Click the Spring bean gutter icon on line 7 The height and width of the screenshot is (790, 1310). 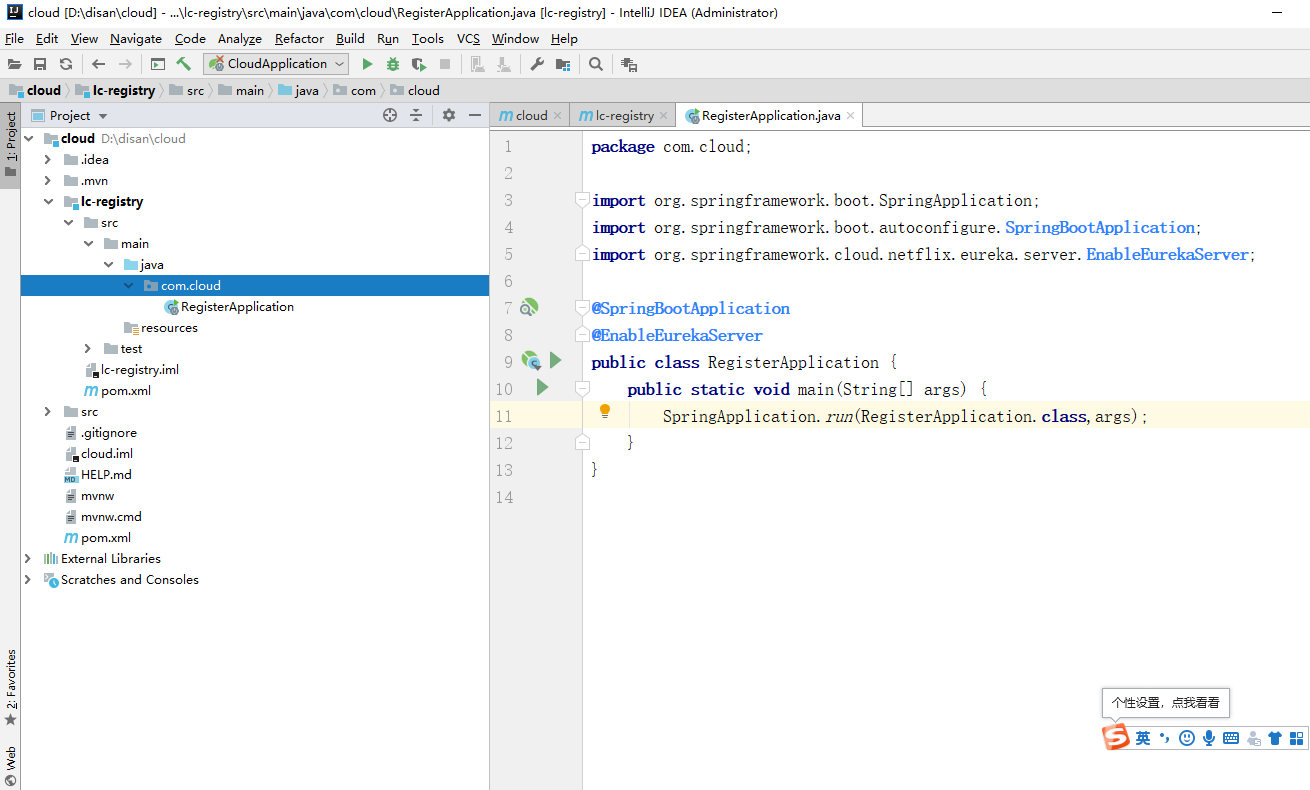pos(530,307)
